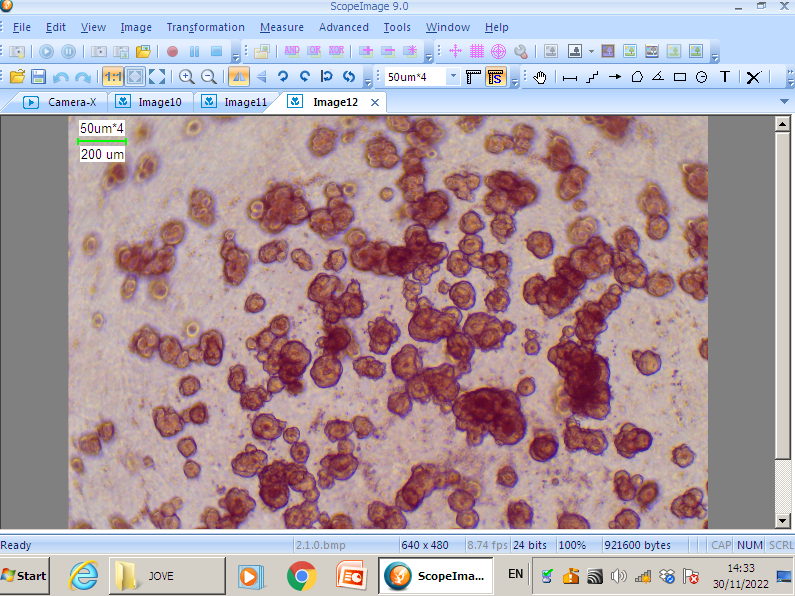Open the 50um*4 calibration dropdown
Viewport: 795px width, 596px height.
[x=453, y=77]
